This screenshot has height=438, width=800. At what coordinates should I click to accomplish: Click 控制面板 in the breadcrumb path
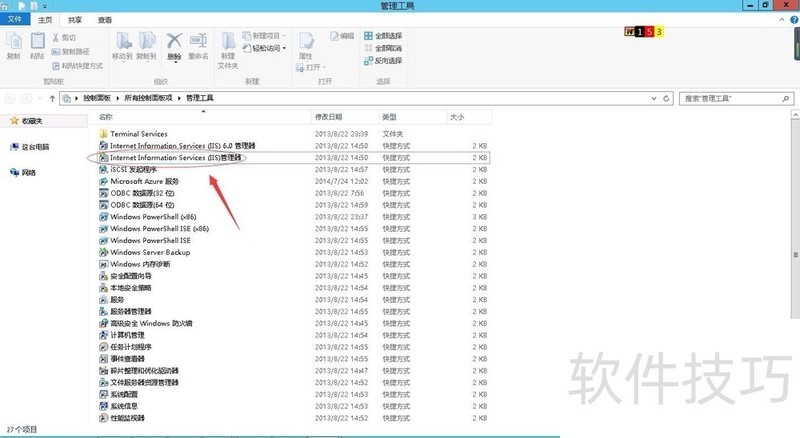point(96,98)
